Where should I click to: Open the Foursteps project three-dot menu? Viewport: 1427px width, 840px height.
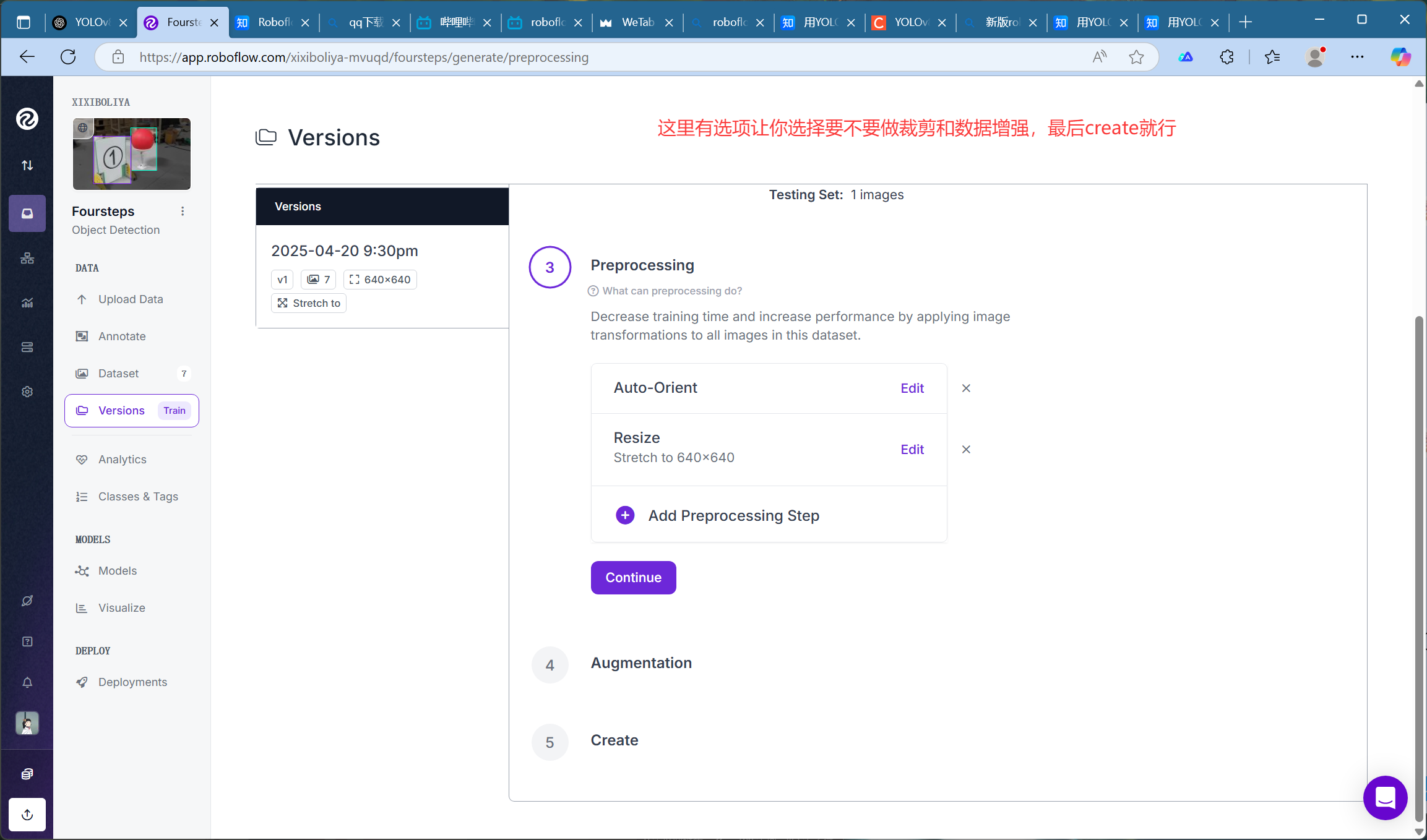[183, 212]
